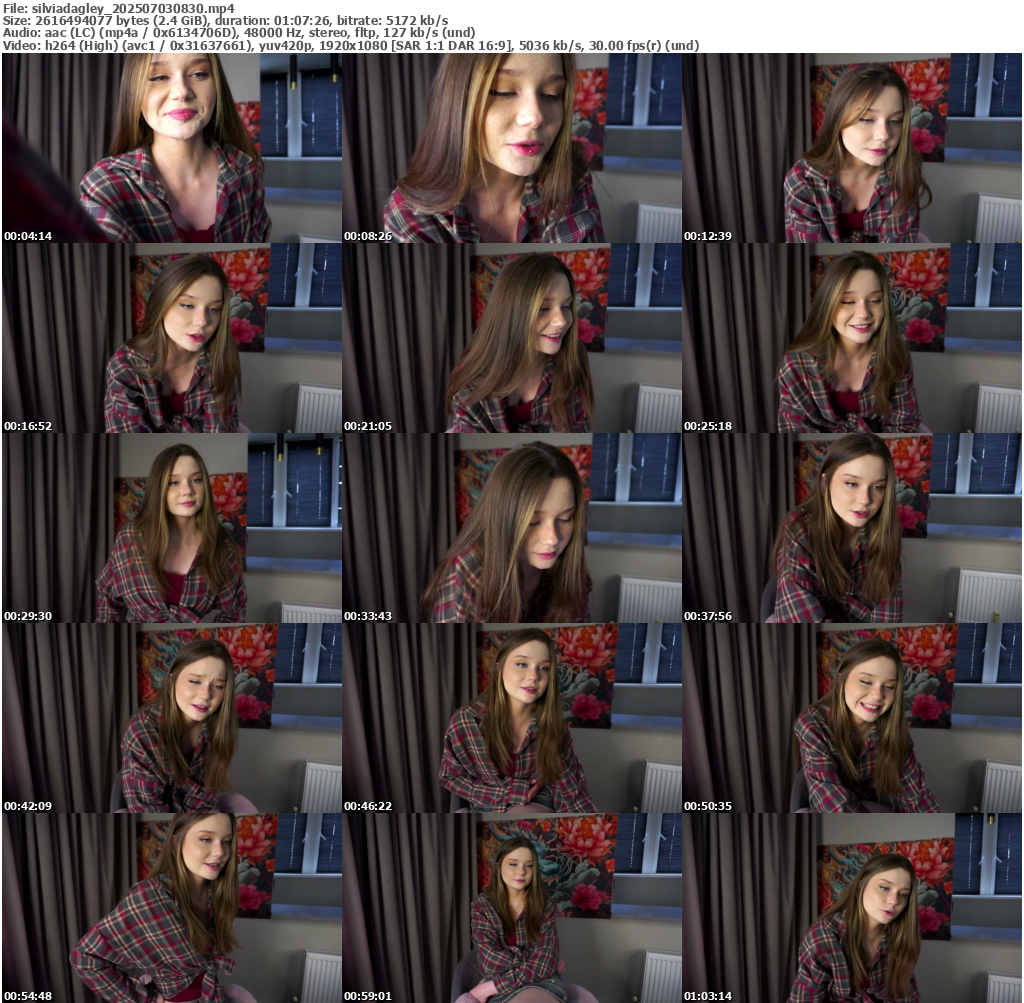Open the thumbnail frame stamped 00:04:14

click(172, 148)
